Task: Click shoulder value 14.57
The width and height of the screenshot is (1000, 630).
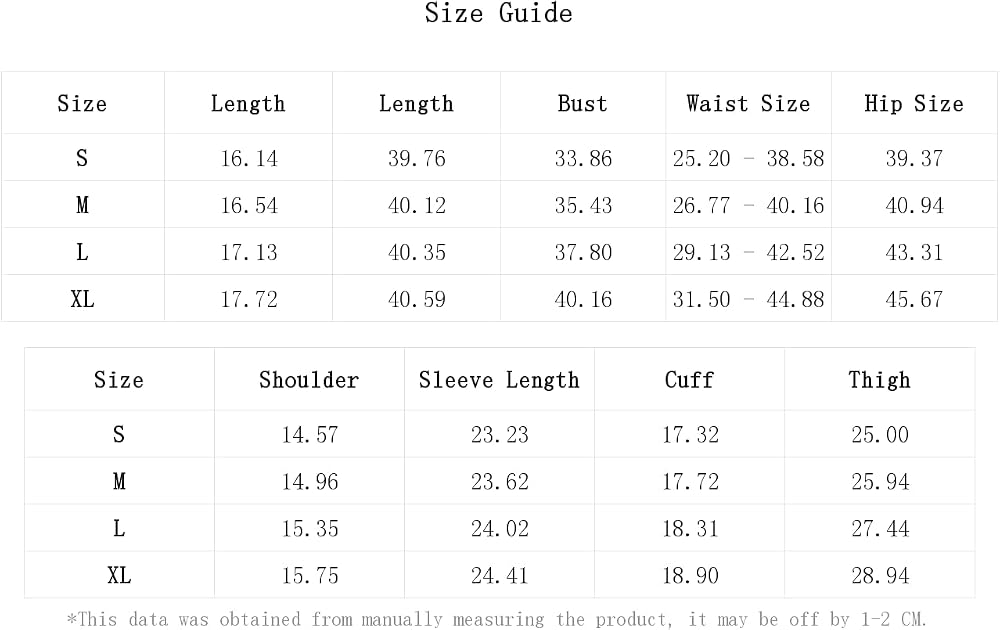Action: pyautogui.click(x=310, y=435)
